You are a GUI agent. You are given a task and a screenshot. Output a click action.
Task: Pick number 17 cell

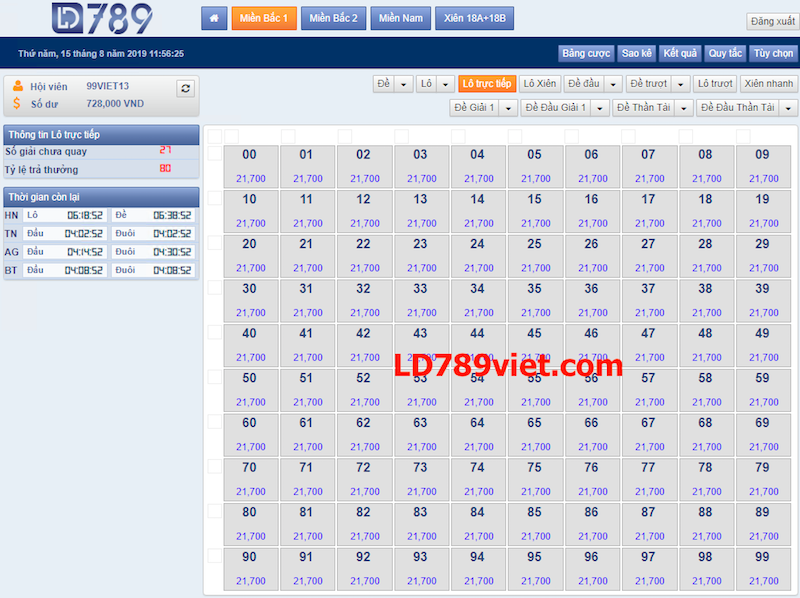tap(649, 211)
